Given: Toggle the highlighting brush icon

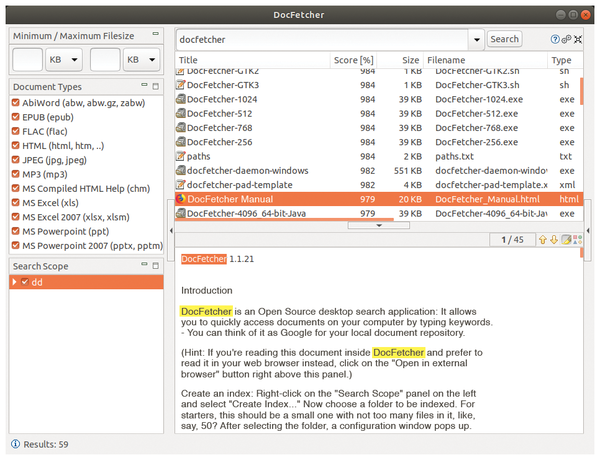Looking at the screenshot, I should (x=566, y=240).
